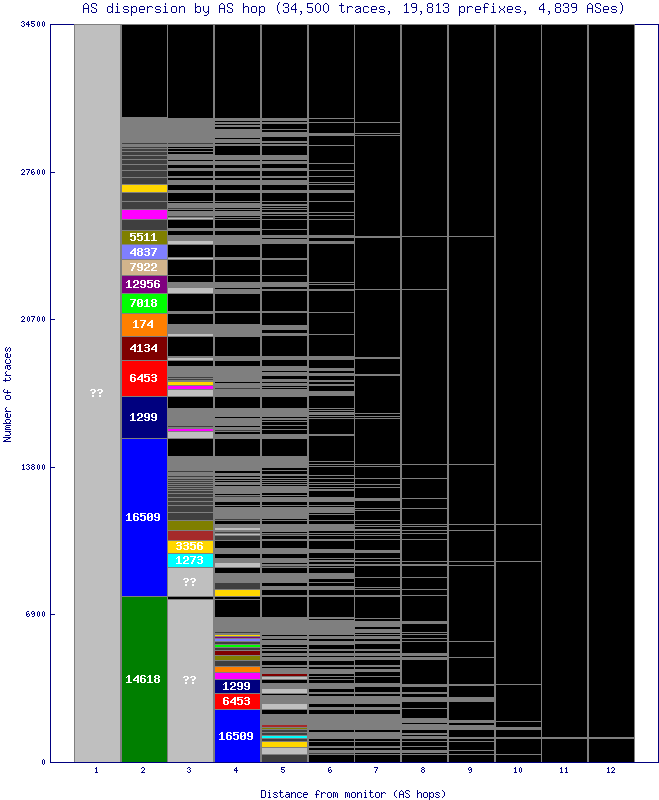Click the olive 5511 block
The height and width of the screenshot is (800, 659).
tap(144, 237)
